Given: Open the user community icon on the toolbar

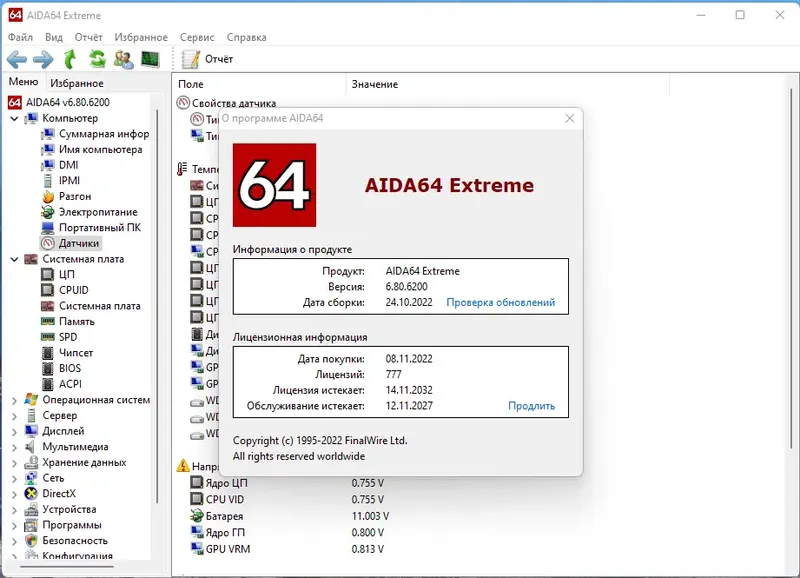Looking at the screenshot, I should [122, 59].
